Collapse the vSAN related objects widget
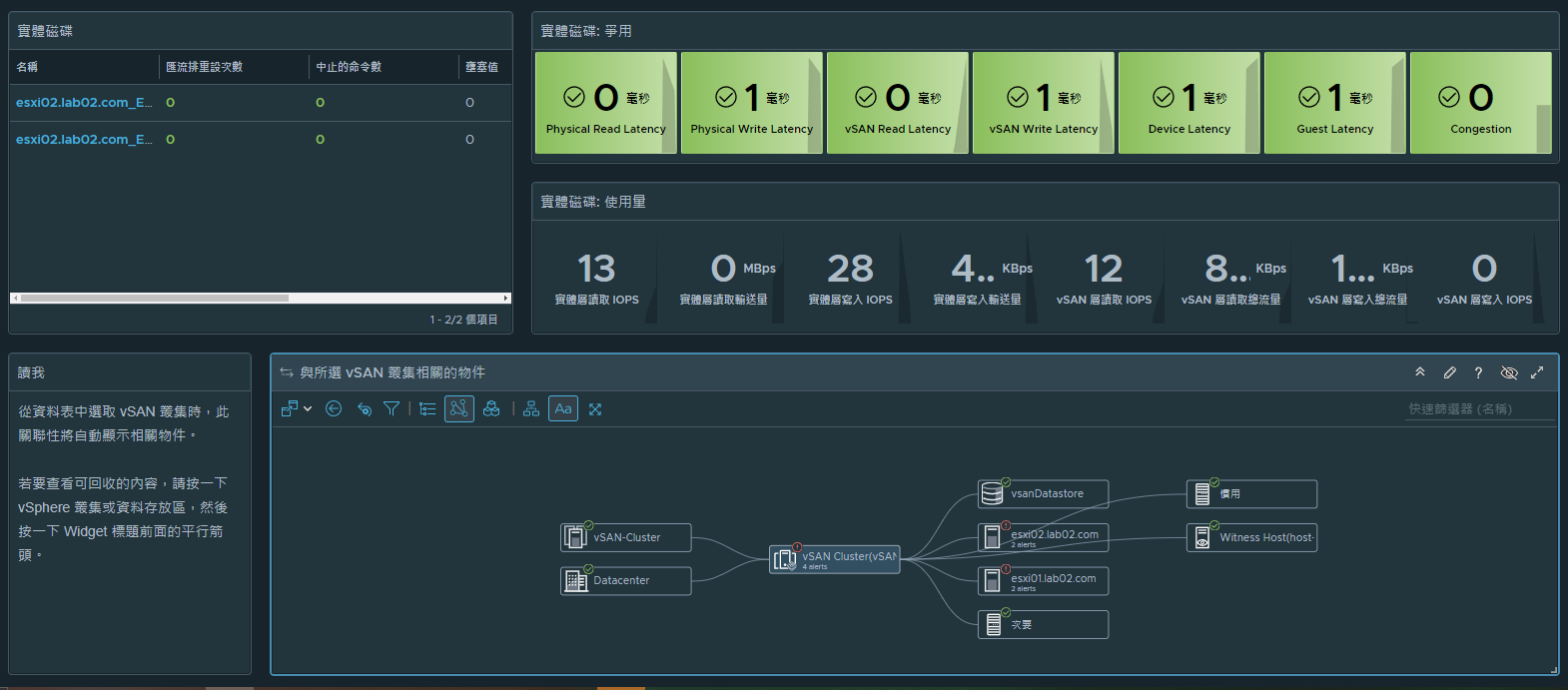Image resolution: width=1568 pixels, height=690 pixels. pos(1420,372)
